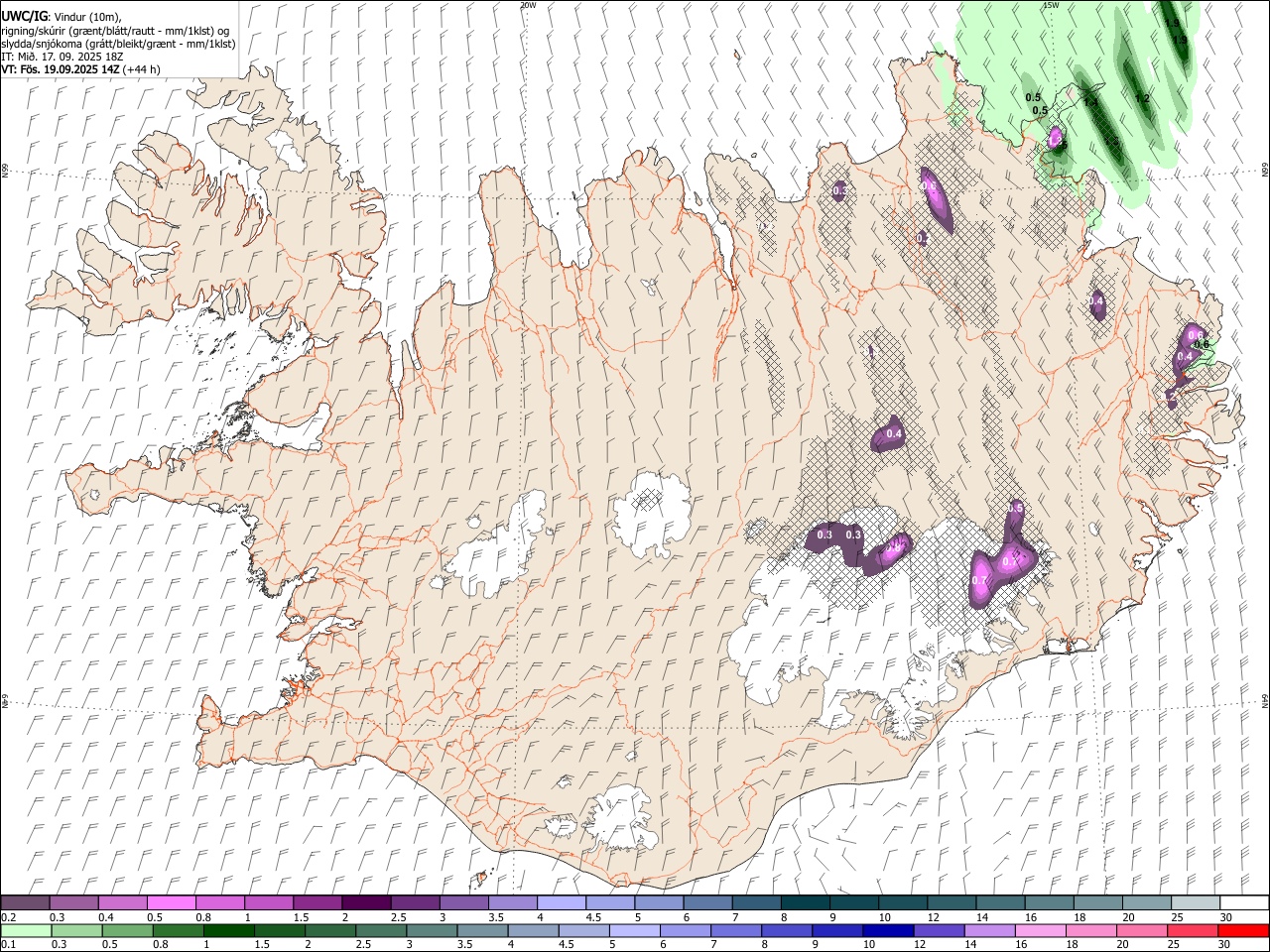Pick red lower legend swatch between 25 and 30
This screenshot has height=952, width=1270.
(1193, 931)
